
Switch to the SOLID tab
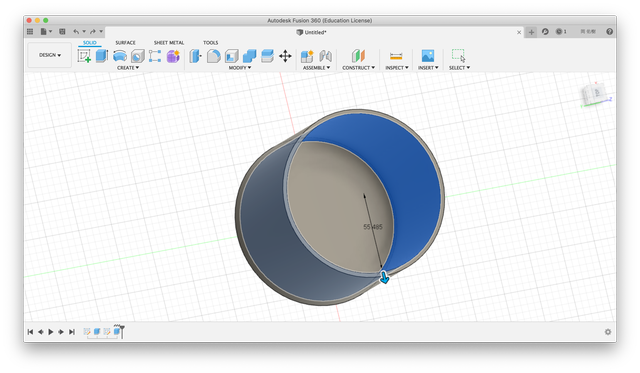coord(89,42)
